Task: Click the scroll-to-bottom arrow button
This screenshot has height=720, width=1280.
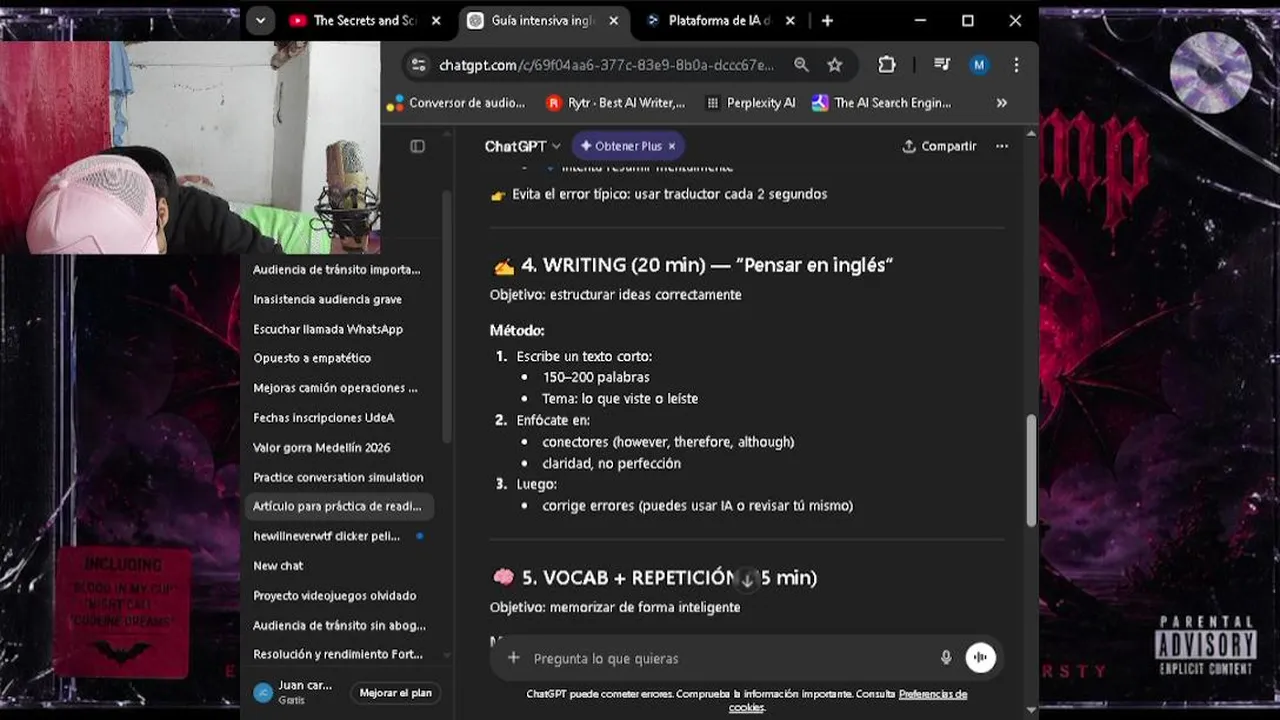Action: click(x=747, y=579)
